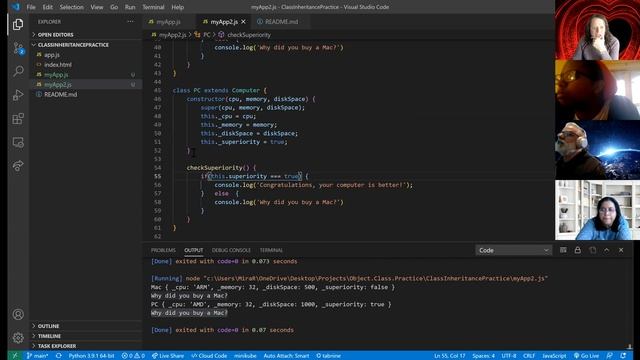Open app.js in the file tree
Image resolution: width=640 pixels, height=360 pixels.
pyautogui.click(x=52, y=55)
